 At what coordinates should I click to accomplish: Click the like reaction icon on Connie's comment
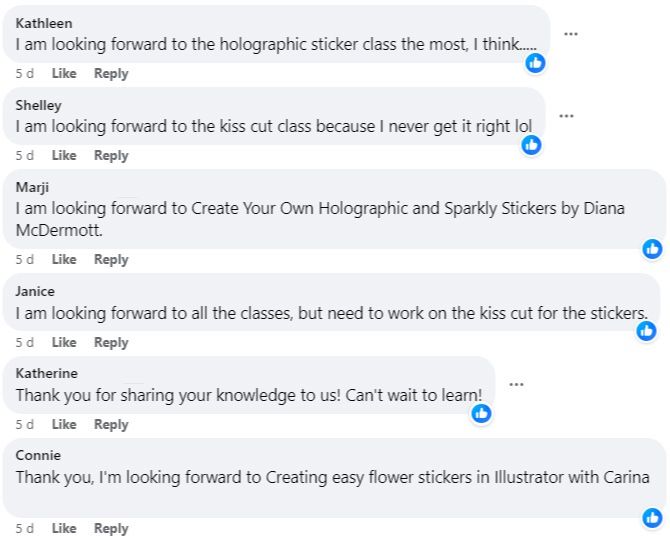point(652,517)
